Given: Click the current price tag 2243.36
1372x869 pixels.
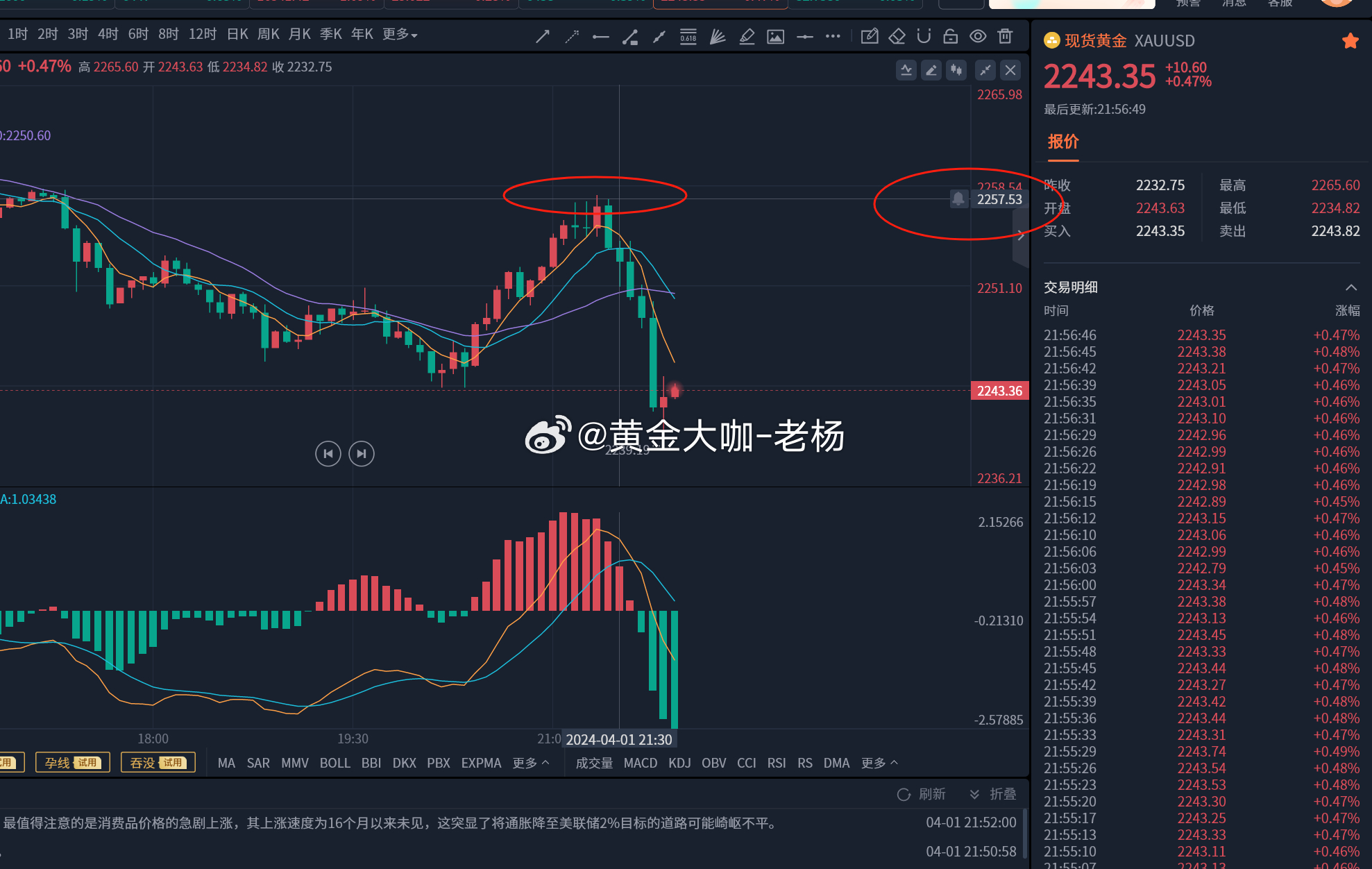Looking at the screenshot, I should click(x=999, y=391).
